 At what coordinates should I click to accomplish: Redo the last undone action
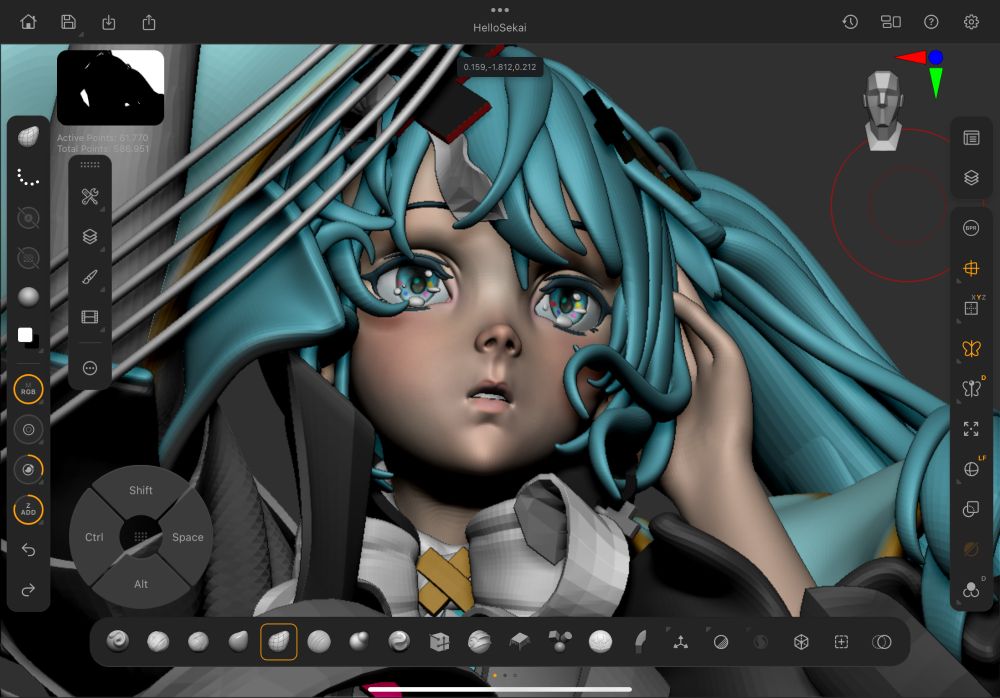click(28, 590)
